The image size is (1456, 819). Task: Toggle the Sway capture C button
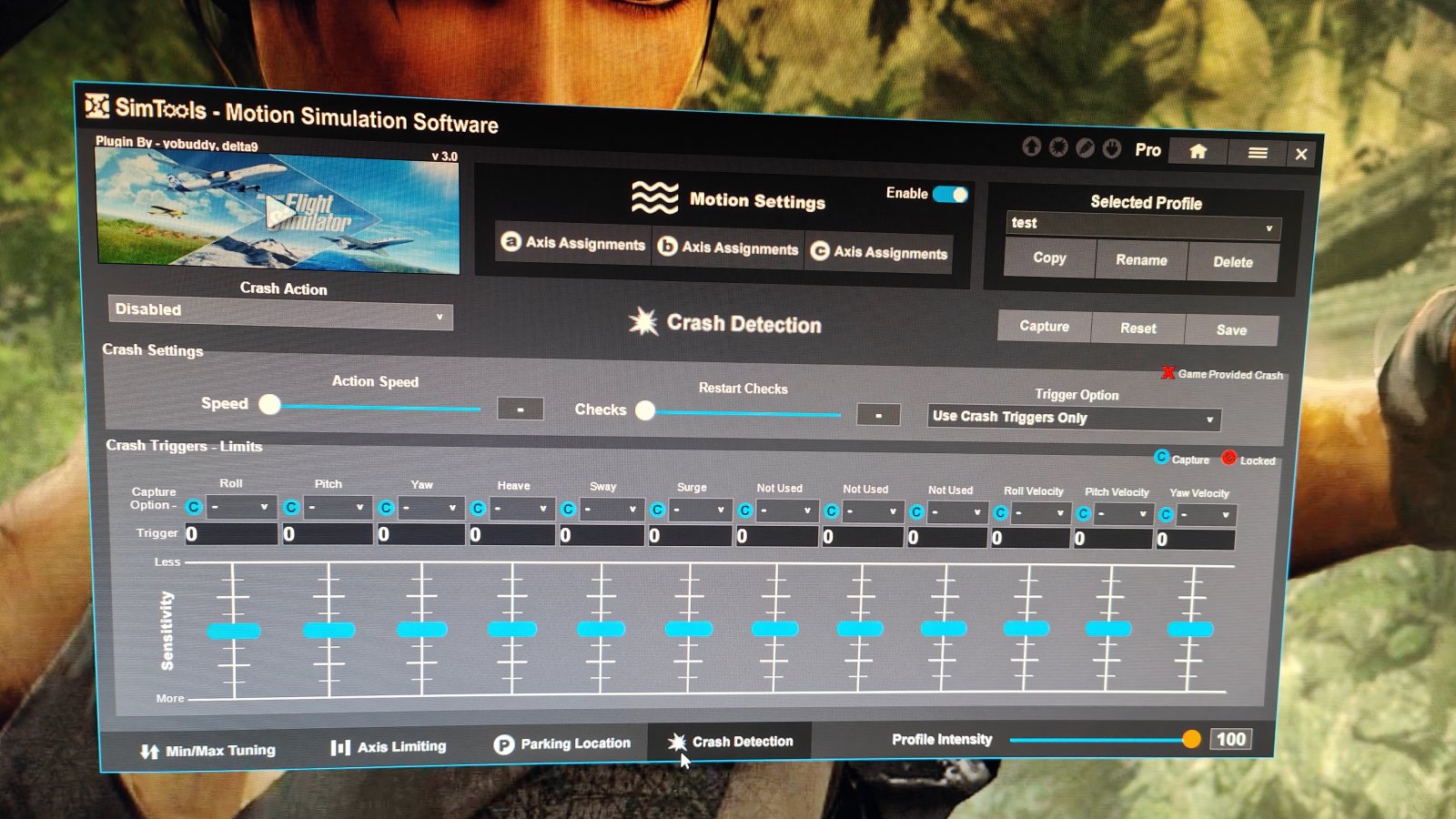click(x=568, y=510)
